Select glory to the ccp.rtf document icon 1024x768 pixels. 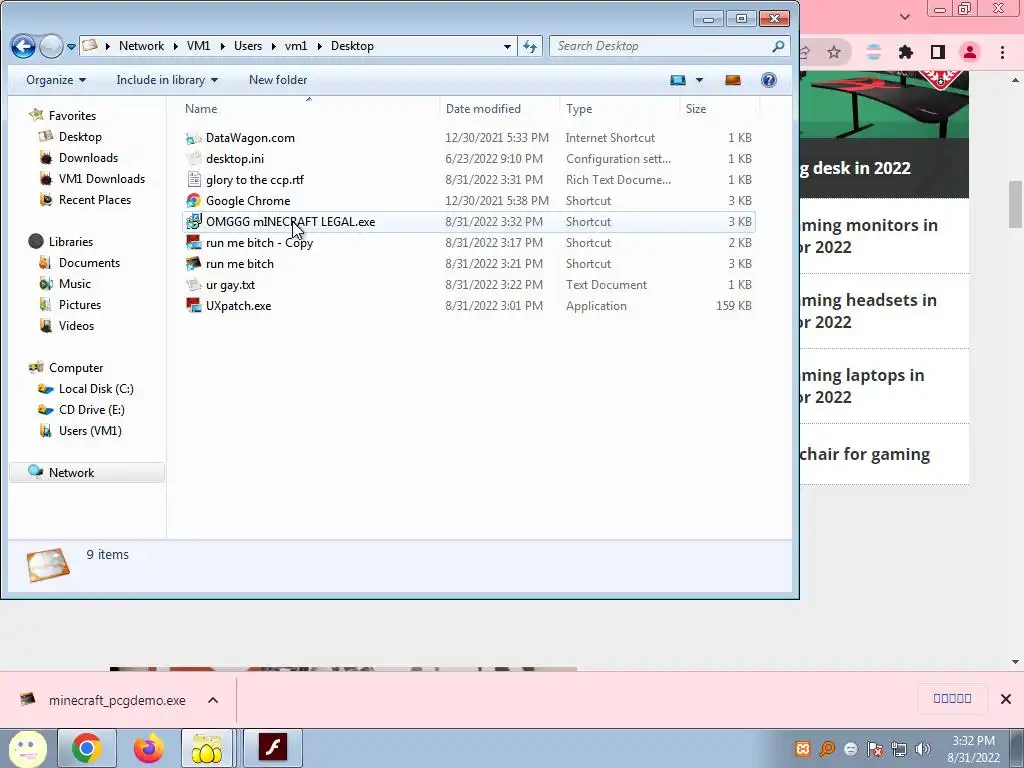pos(193,180)
